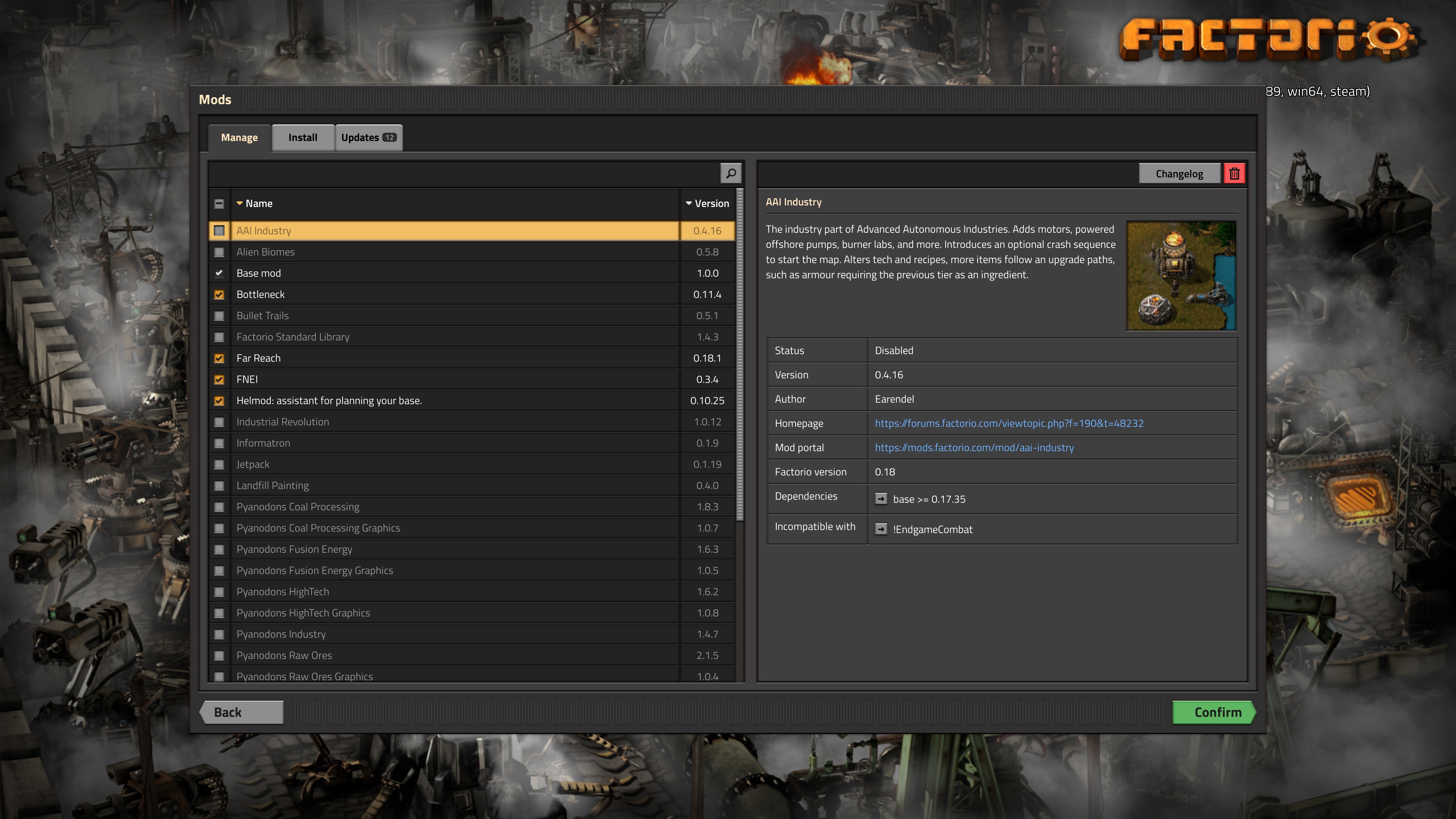The image size is (1456, 819).
Task: Click the search magnifier icon
Action: pyautogui.click(x=730, y=174)
